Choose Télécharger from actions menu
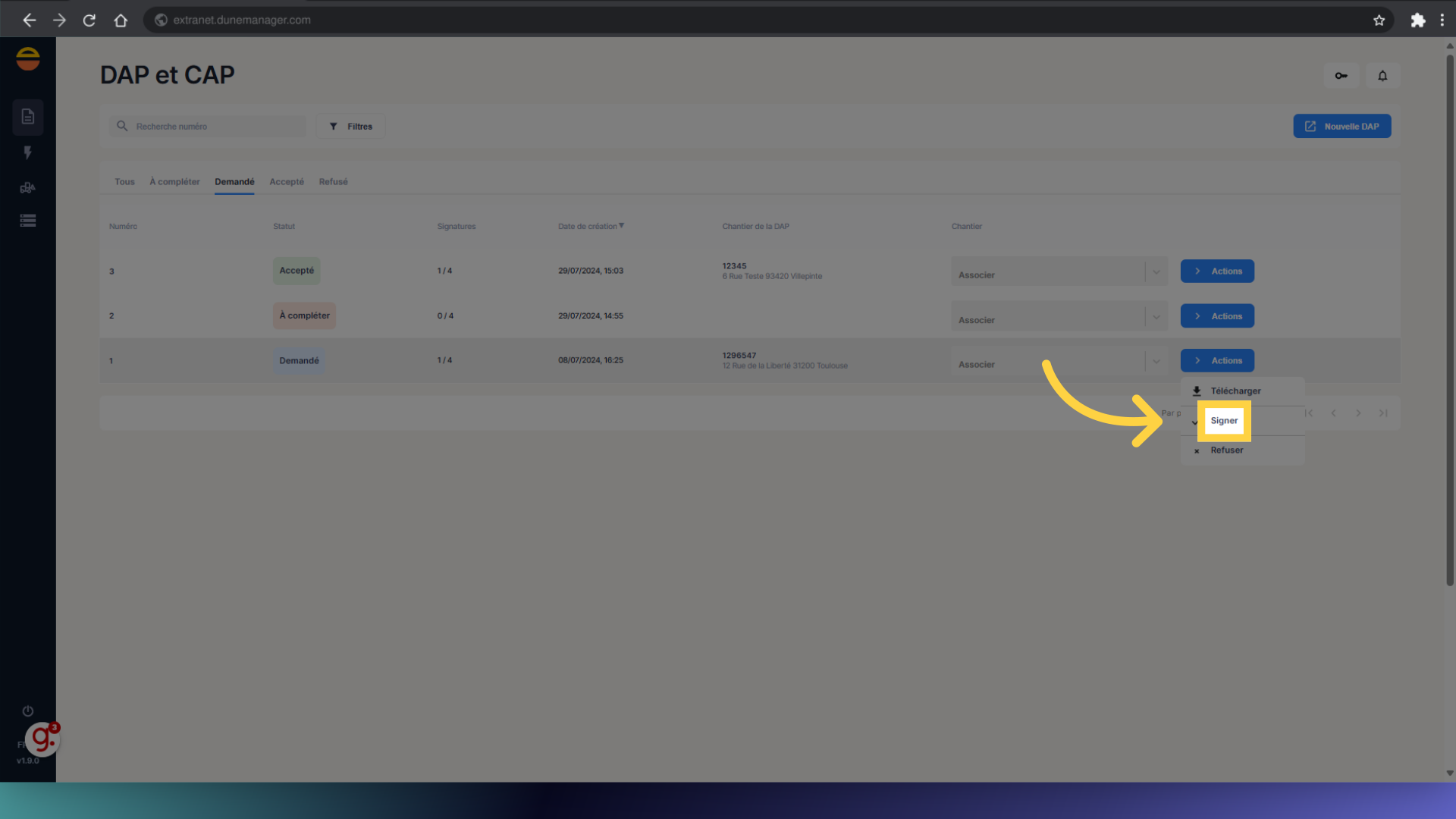The image size is (1456, 819). pos(1235,391)
